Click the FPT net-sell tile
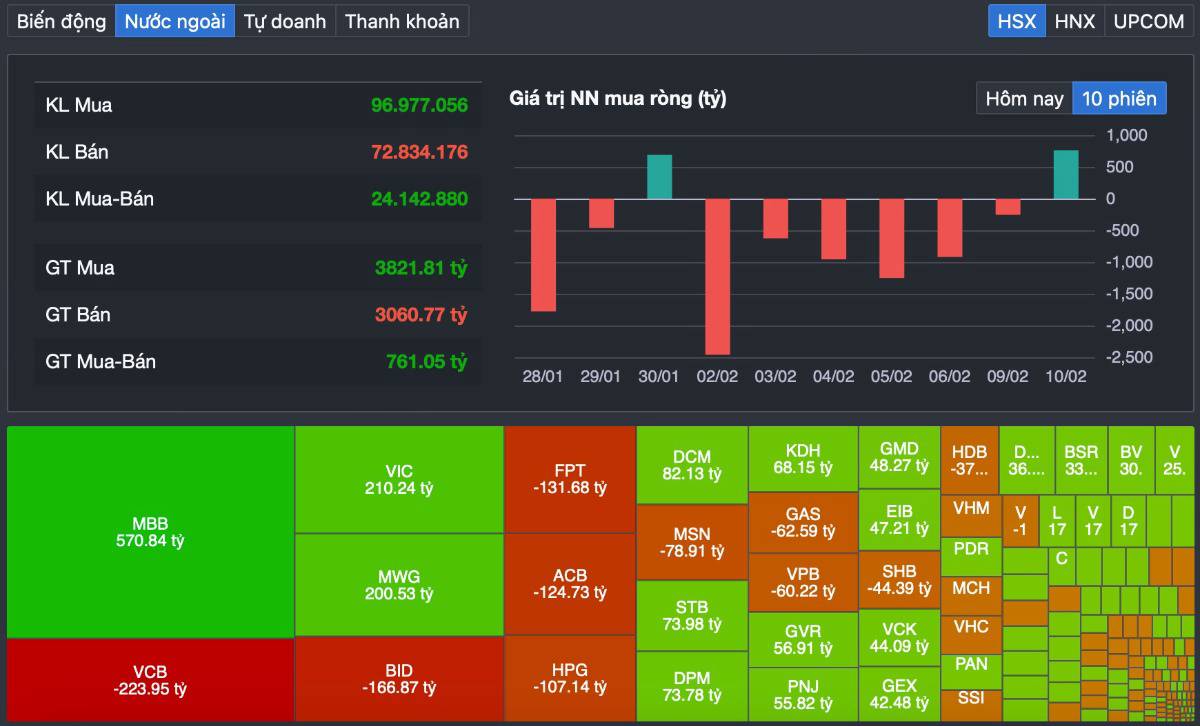This screenshot has height=726, width=1200. 570,479
